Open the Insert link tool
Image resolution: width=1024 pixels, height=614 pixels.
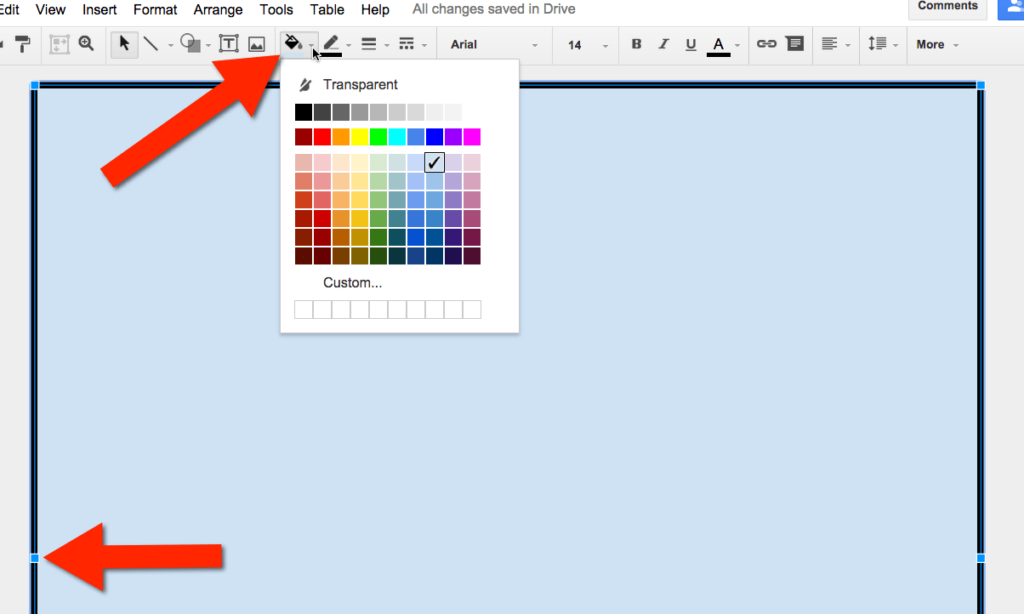(x=766, y=44)
